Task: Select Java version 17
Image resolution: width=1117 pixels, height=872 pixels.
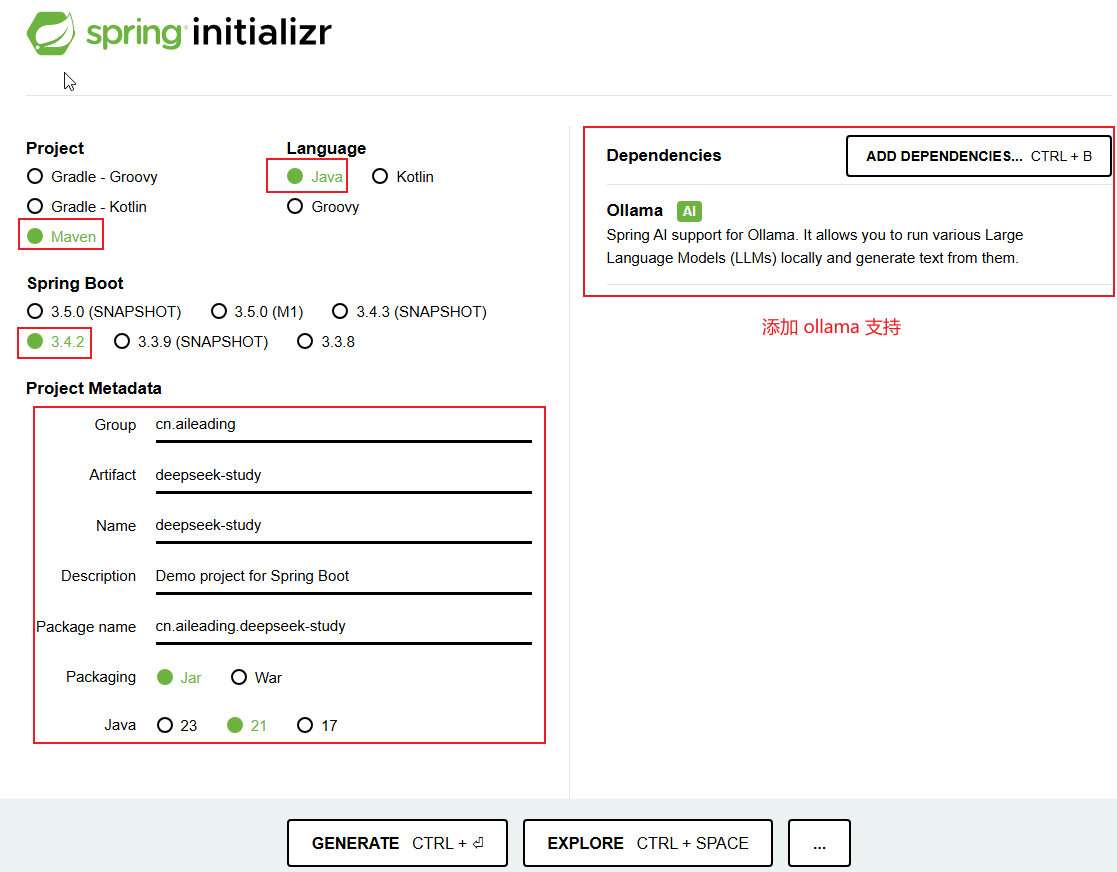Action: tap(317, 725)
